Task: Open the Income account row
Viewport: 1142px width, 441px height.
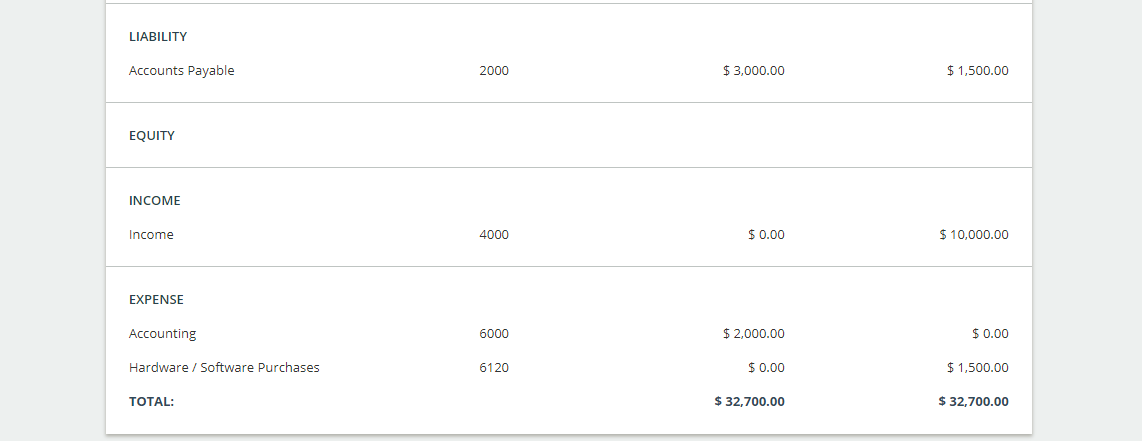Action: [x=151, y=234]
